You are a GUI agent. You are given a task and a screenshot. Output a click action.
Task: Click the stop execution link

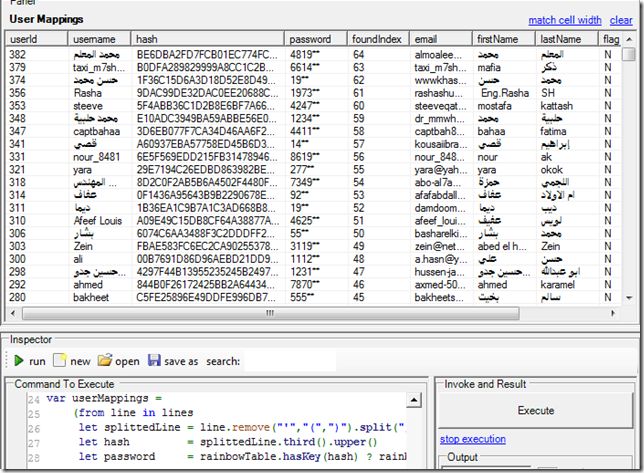coord(472,439)
